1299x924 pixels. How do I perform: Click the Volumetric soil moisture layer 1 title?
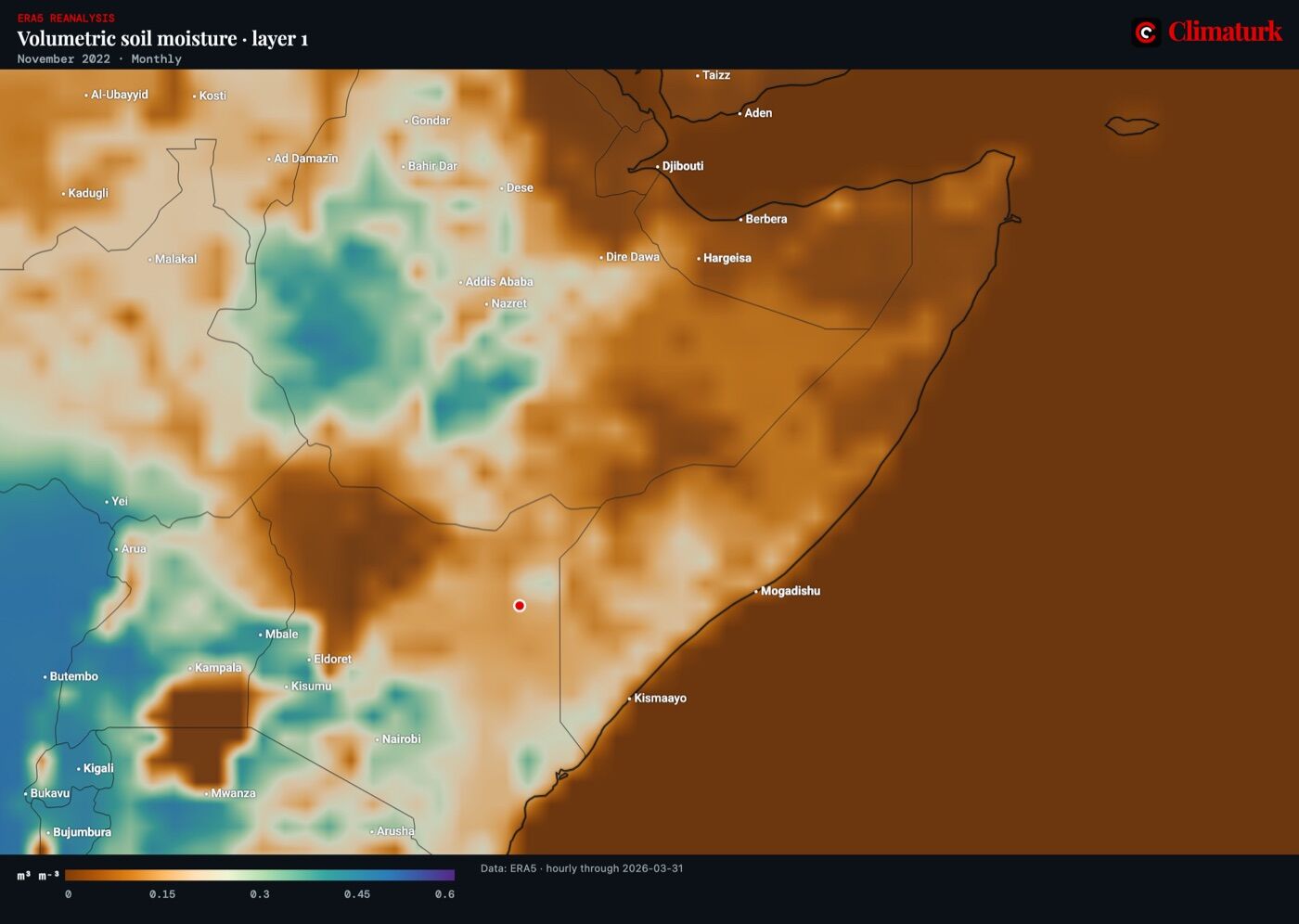tap(162, 38)
